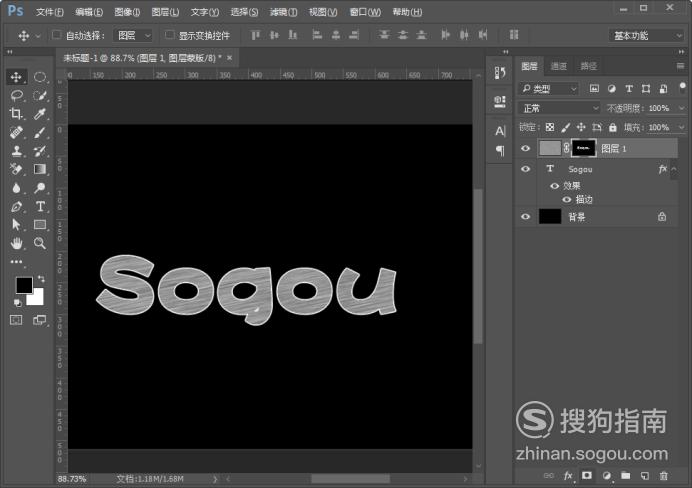Image resolution: width=692 pixels, height=488 pixels.
Task: Select the Quick Selection tool
Action: pyautogui.click(x=40, y=95)
